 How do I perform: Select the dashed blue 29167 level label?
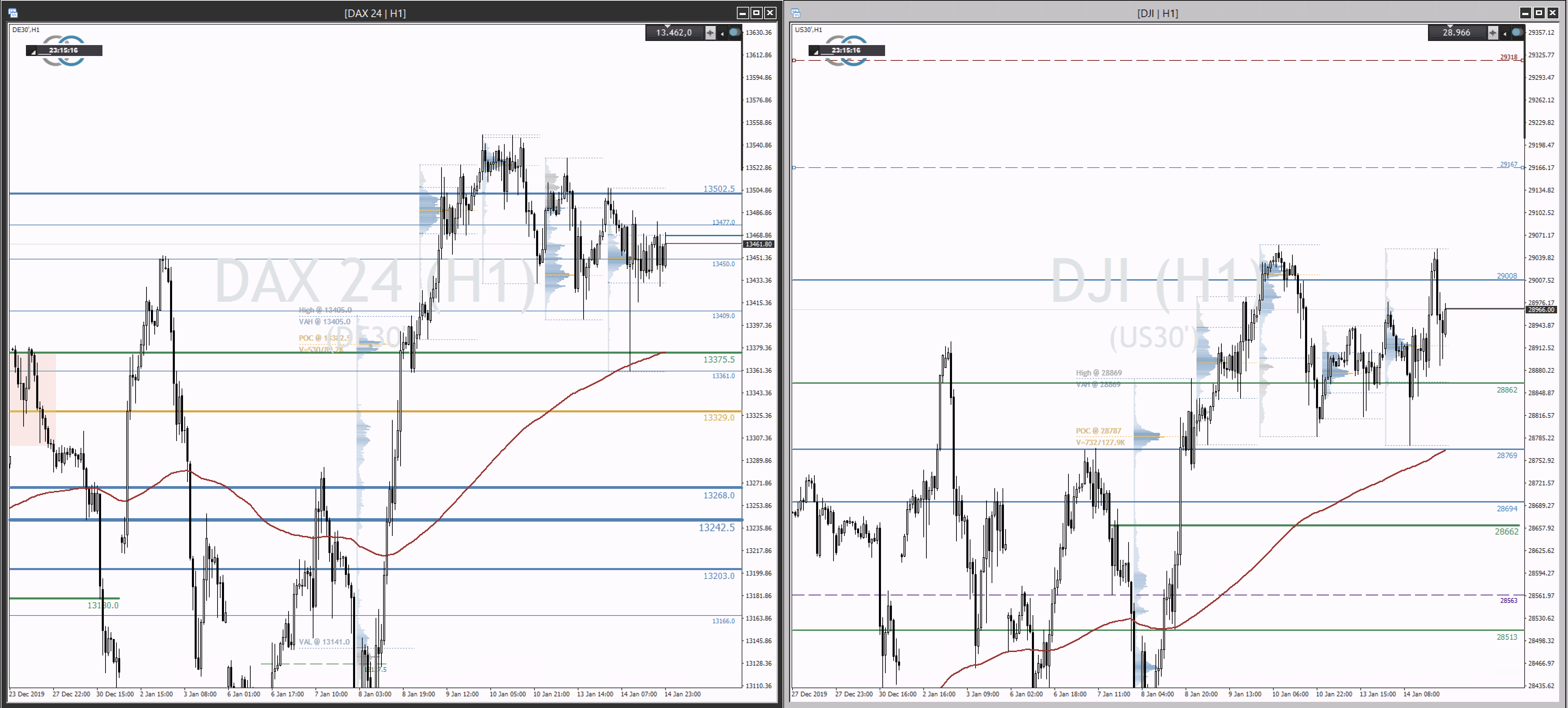pyautogui.click(x=1508, y=164)
